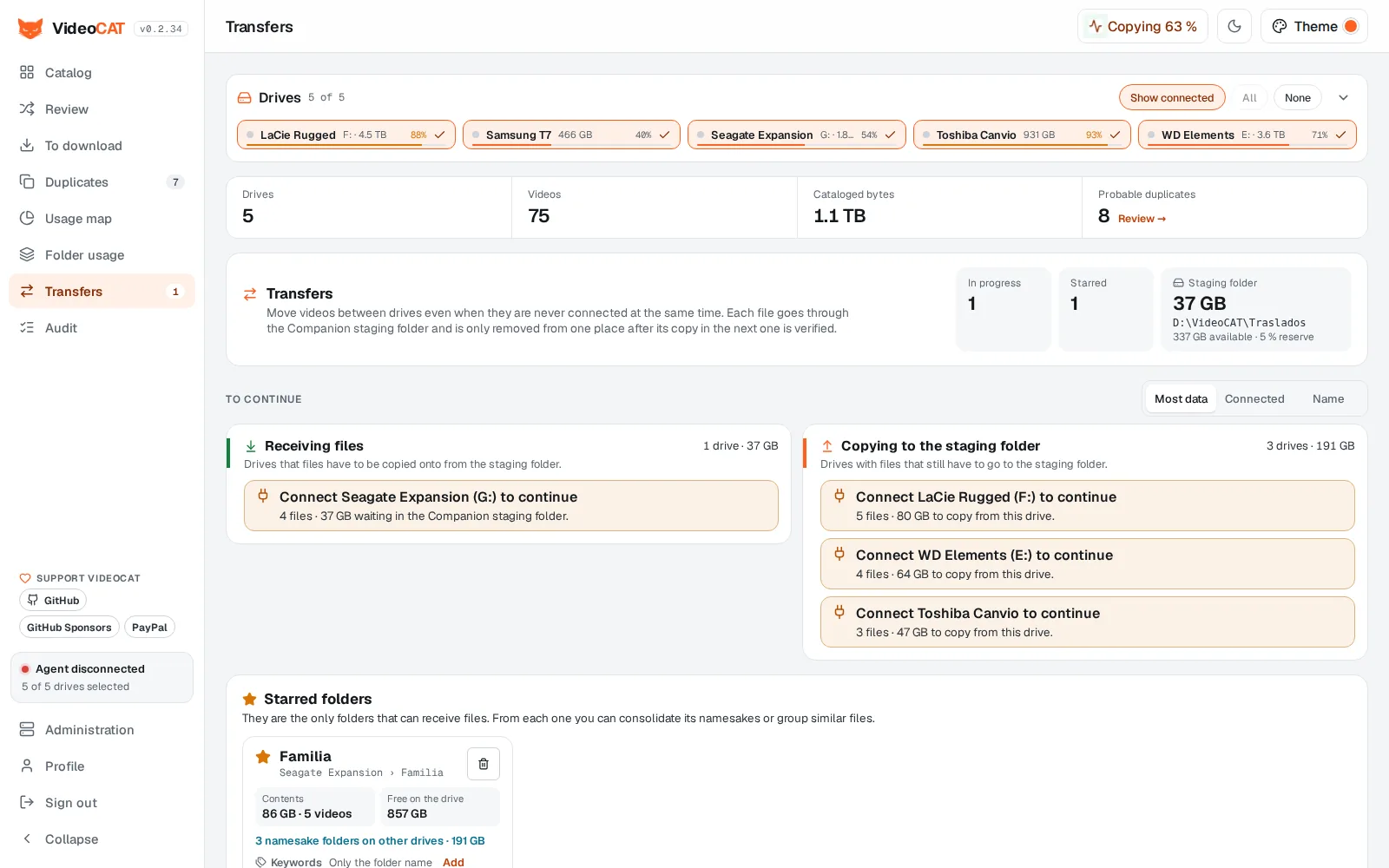Select None drives button
1389x868 pixels.
1298,97
